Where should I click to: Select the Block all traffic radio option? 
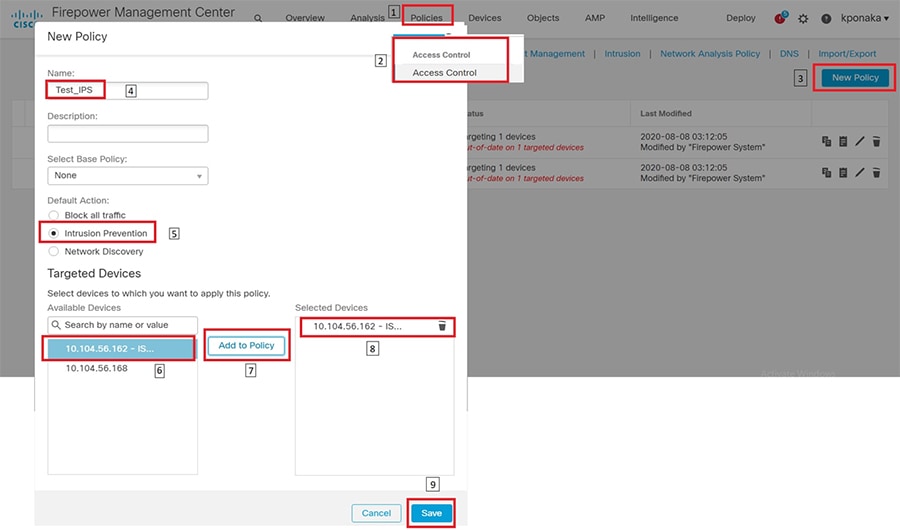click(53, 215)
